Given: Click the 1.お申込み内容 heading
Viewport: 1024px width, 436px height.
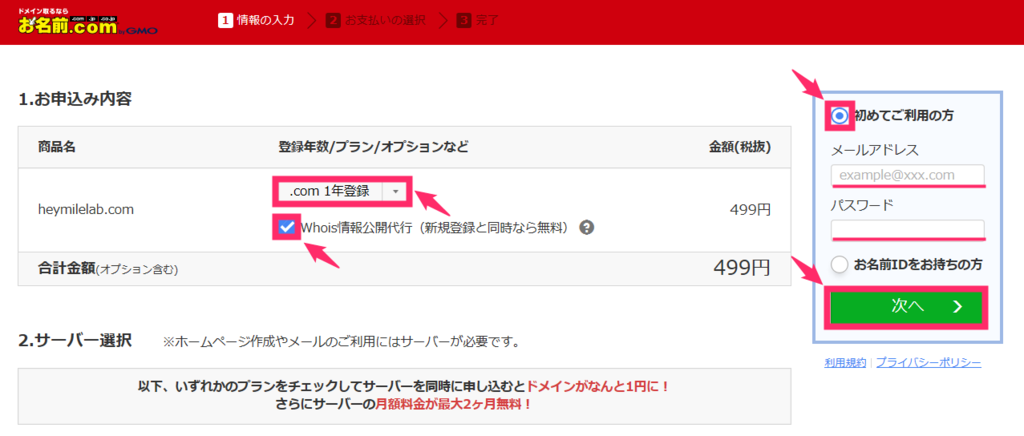Looking at the screenshot, I should point(76,99).
